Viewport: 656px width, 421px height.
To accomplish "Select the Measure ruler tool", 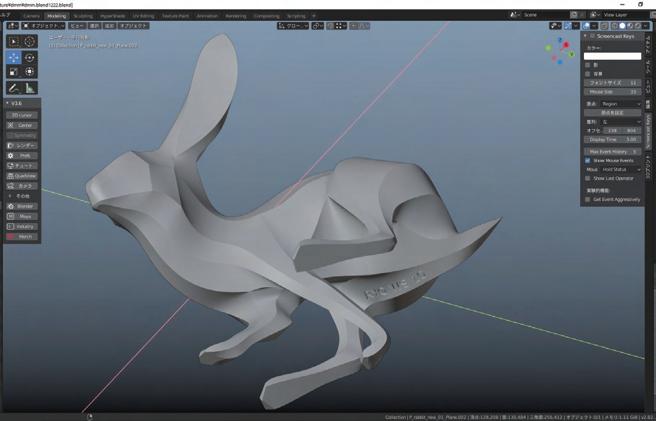I will [x=29, y=88].
